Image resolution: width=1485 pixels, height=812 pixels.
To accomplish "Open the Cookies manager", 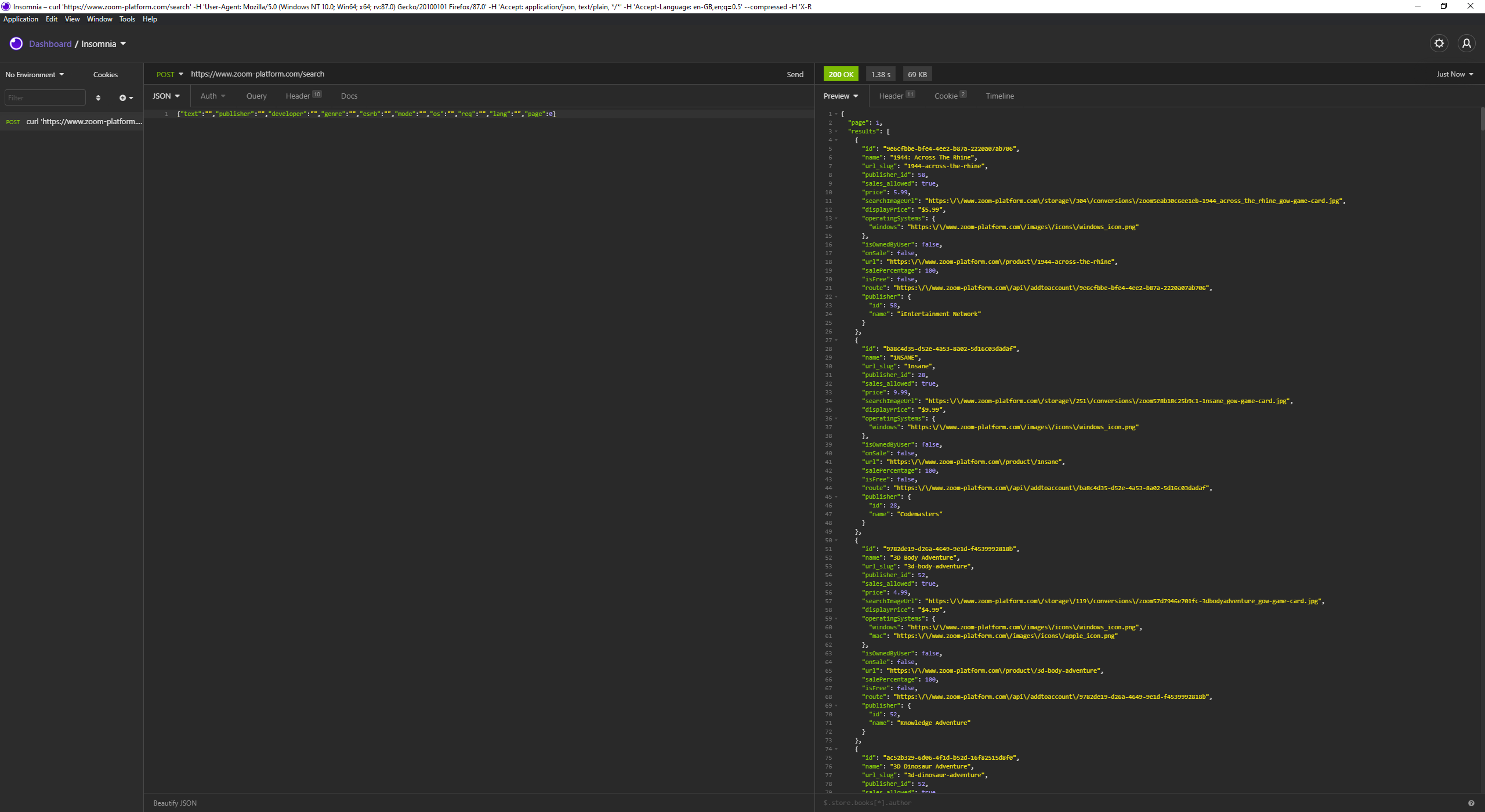I will pos(106,75).
